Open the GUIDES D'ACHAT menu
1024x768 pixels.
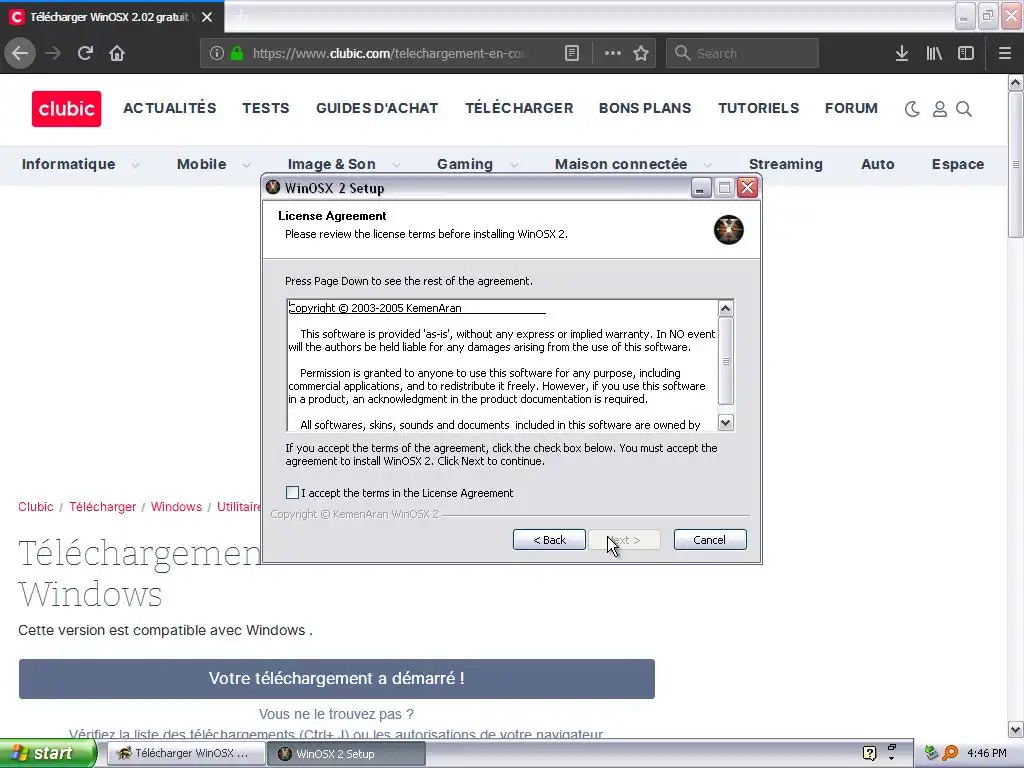pyautogui.click(x=377, y=108)
